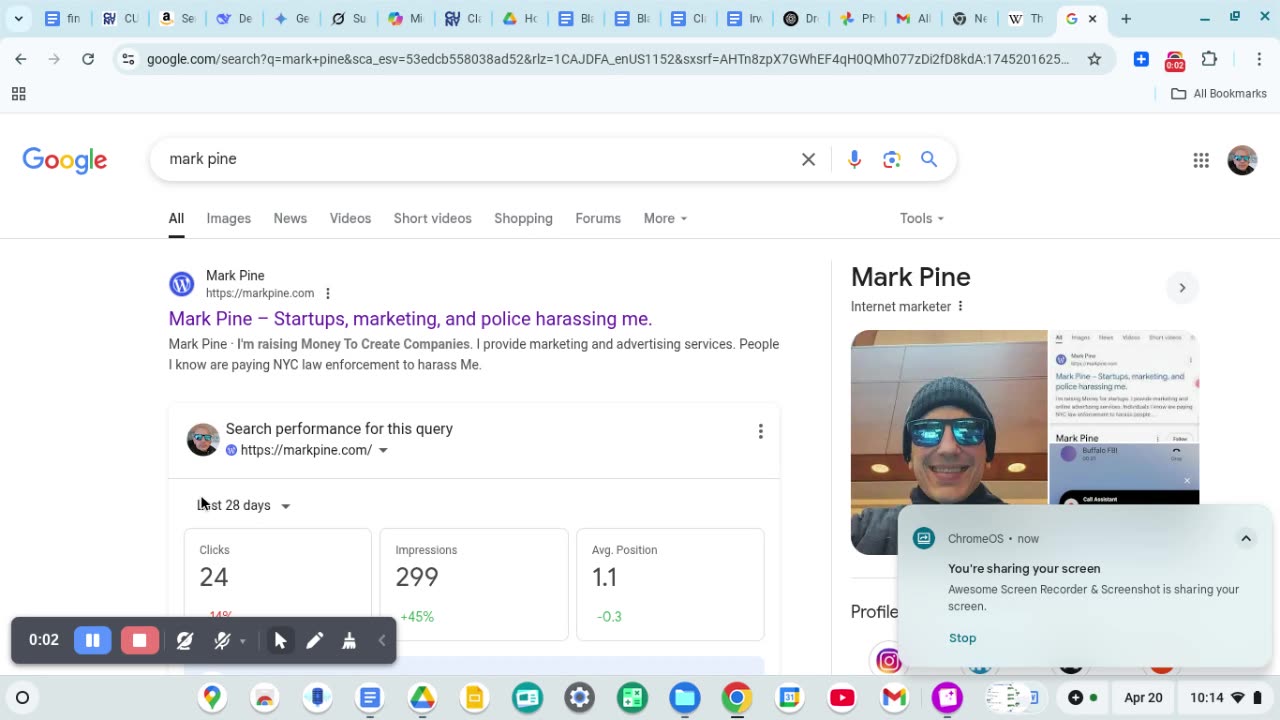1280x720 pixels.
Task: Select the cursor pointer tool in recorder bar
Action: (x=280, y=641)
